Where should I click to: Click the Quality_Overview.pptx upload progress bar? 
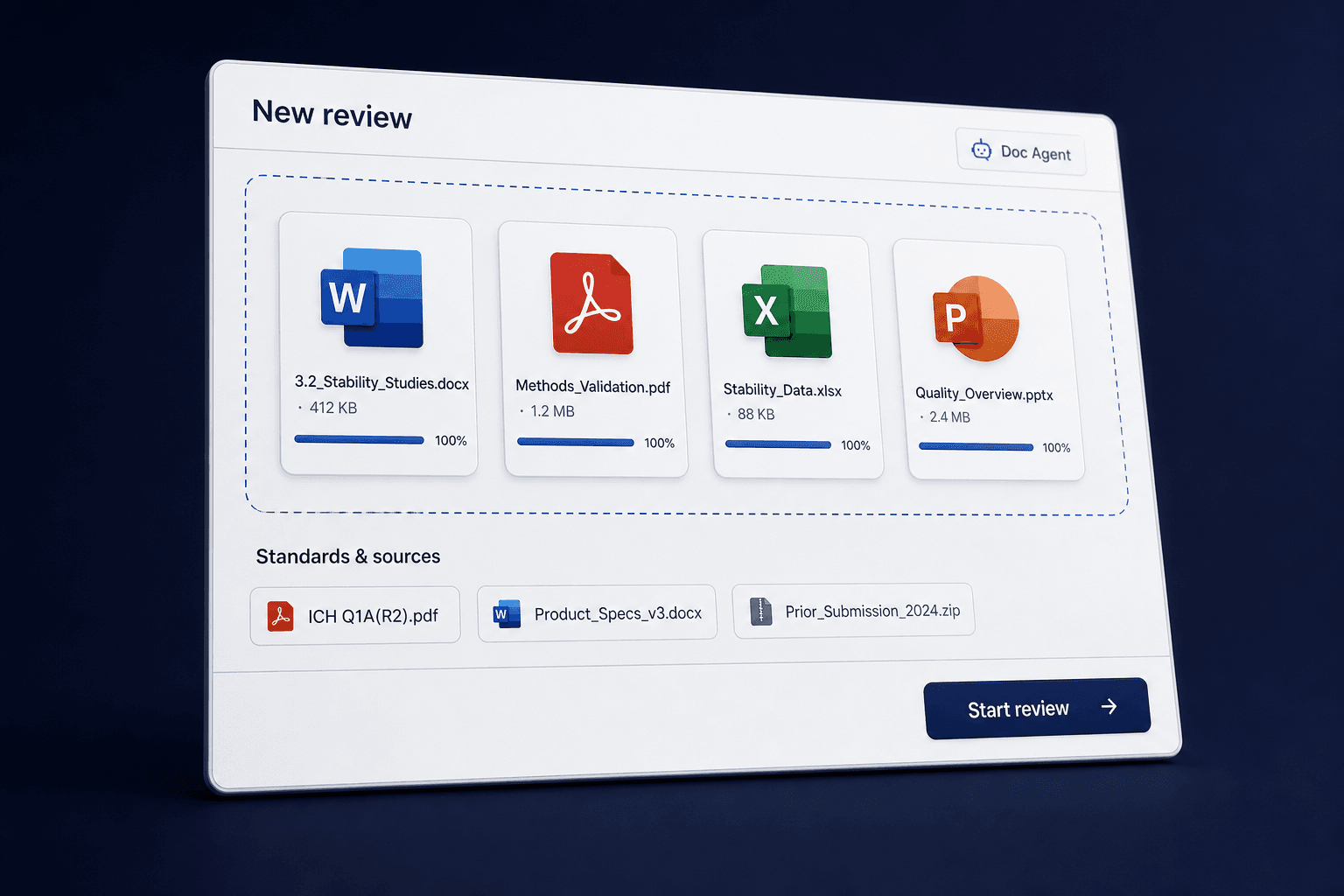coord(976,447)
